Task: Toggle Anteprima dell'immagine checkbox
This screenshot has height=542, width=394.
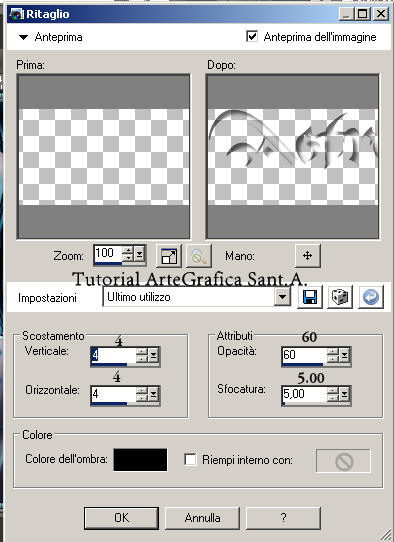Action: tap(252, 36)
